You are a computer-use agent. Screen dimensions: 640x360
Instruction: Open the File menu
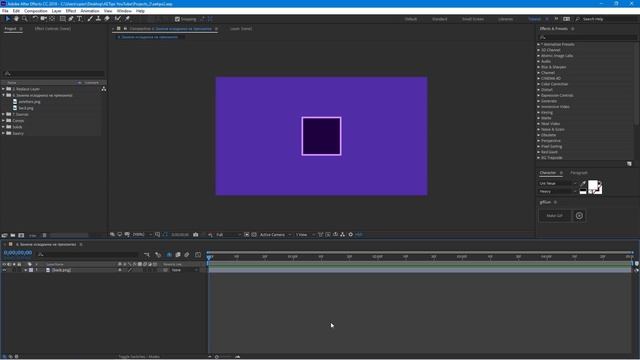5,11
